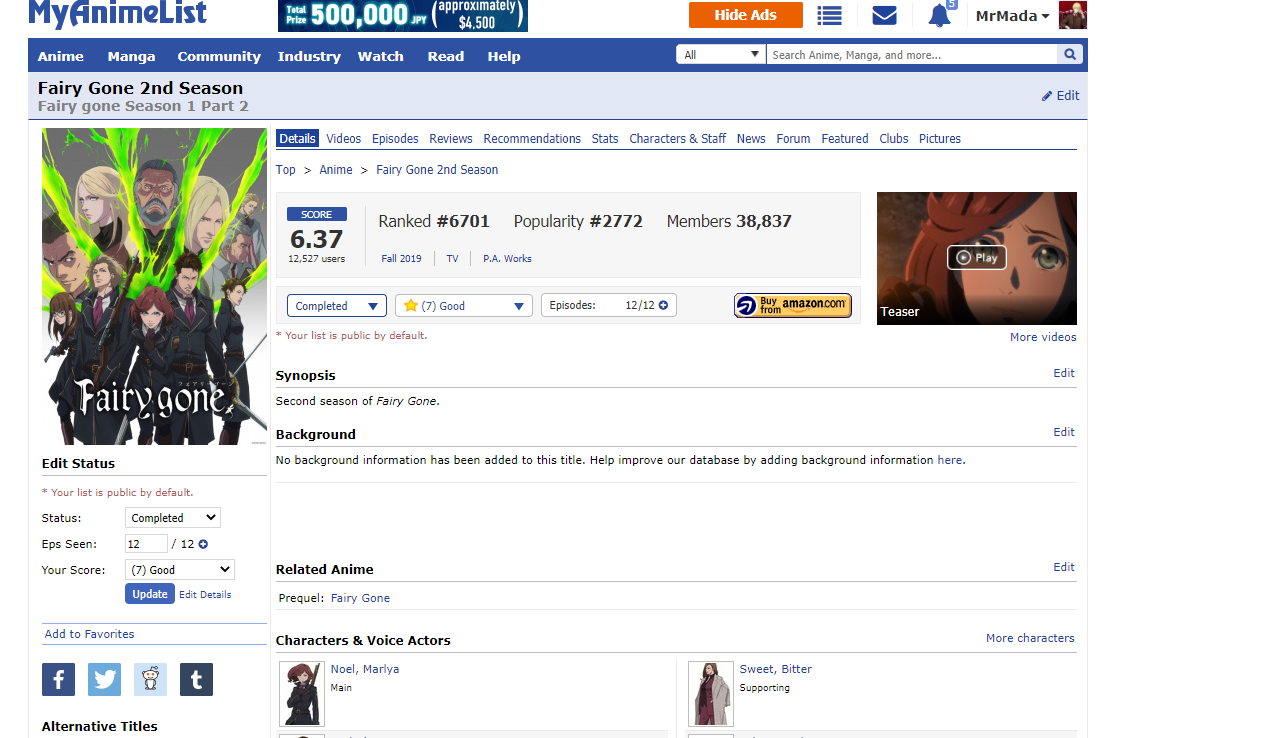The width and height of the screenshot is (1261, 738).
Task: Switch to the Reviews tab
Action: click(x=451, y=139)
